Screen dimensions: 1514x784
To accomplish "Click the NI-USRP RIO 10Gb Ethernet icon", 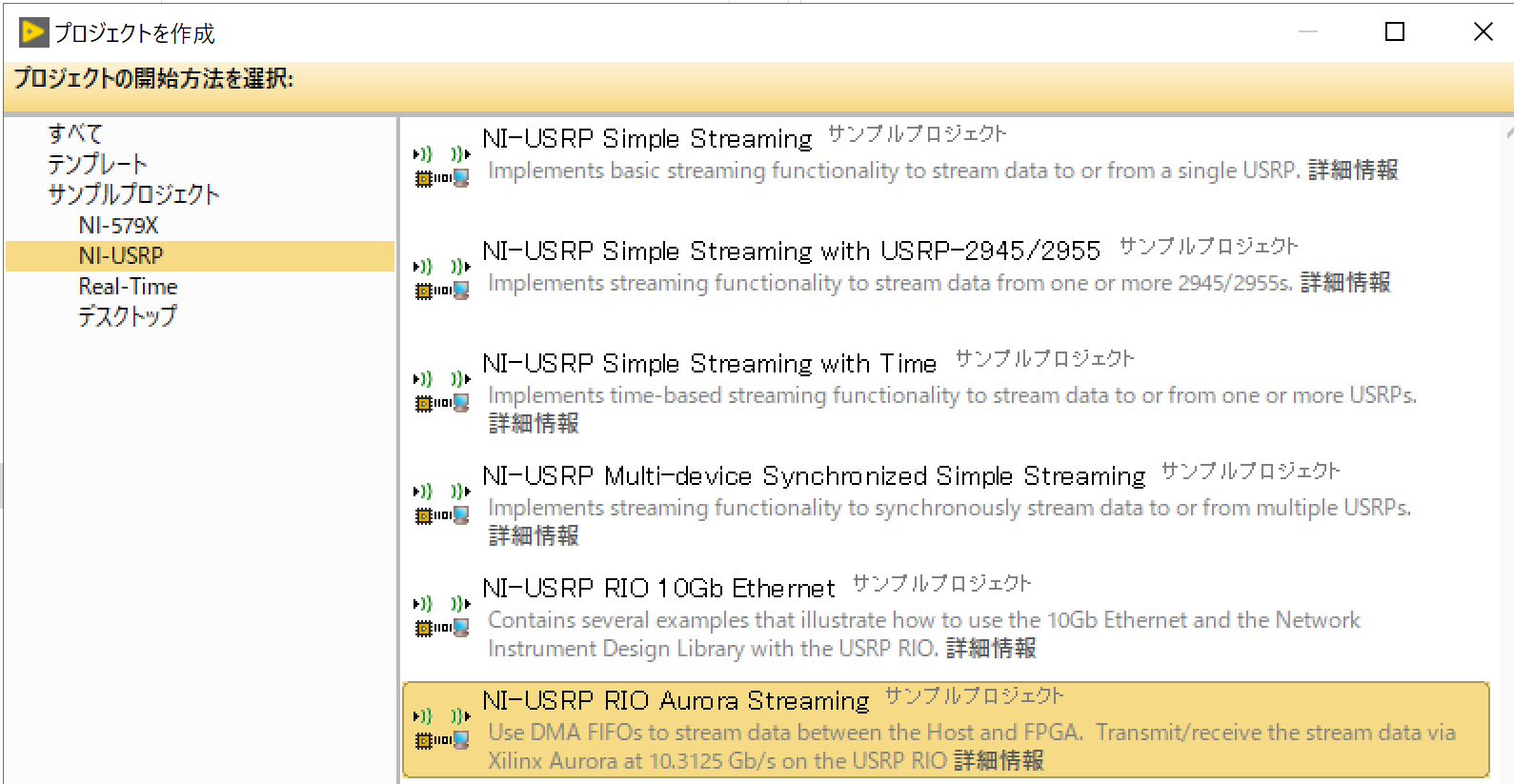I will (x=442, y=615).
